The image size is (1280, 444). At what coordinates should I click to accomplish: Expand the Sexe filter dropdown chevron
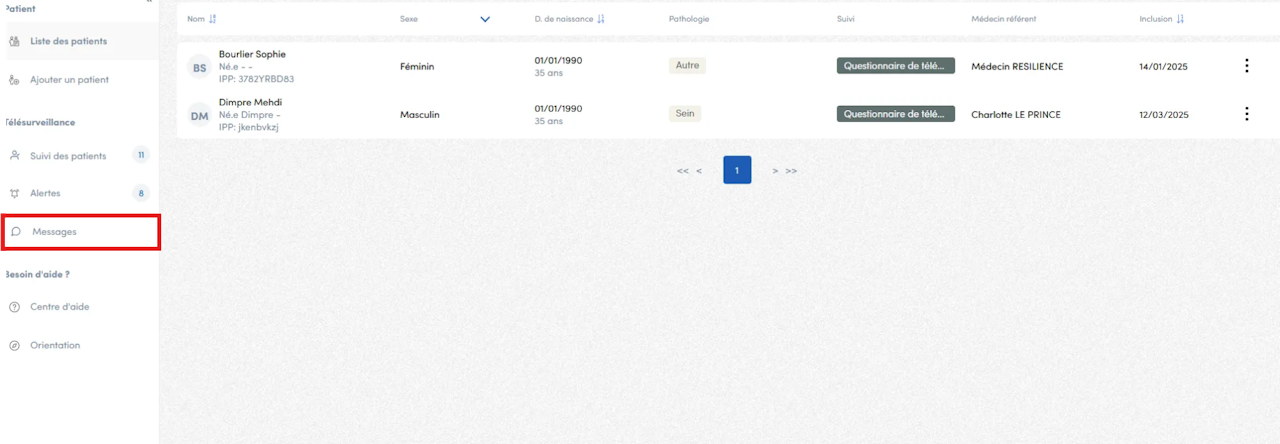(x=485, y=19)
